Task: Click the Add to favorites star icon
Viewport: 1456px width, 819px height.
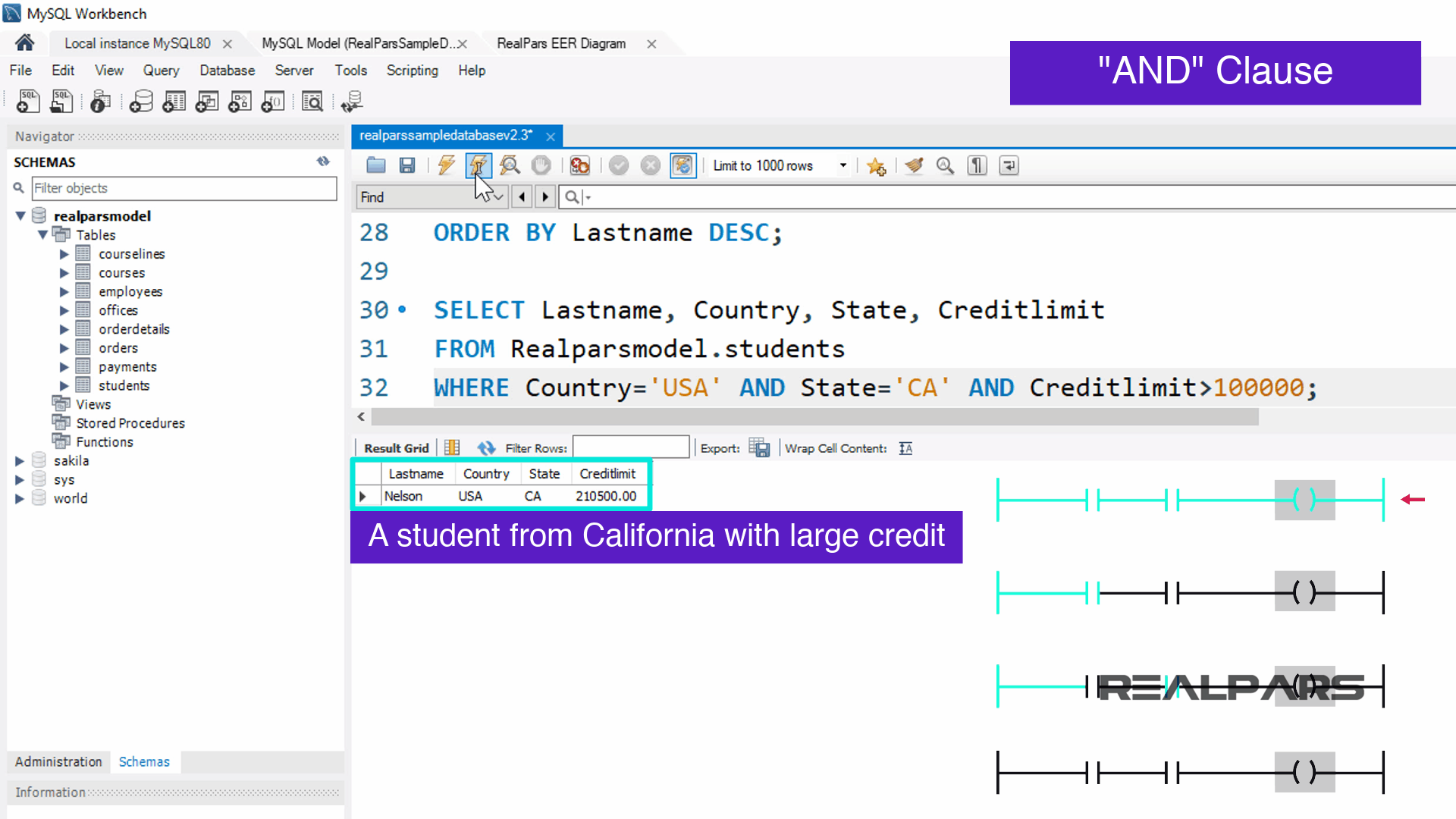Action: (x=877, y=166)
